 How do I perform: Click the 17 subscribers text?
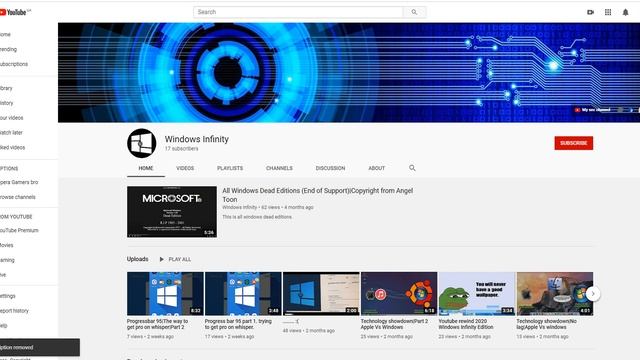(x=182, y=149)
